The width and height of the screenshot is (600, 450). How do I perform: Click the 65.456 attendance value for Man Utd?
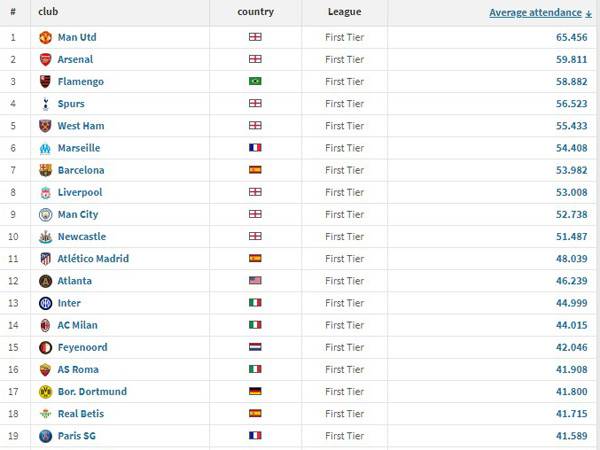572,38
